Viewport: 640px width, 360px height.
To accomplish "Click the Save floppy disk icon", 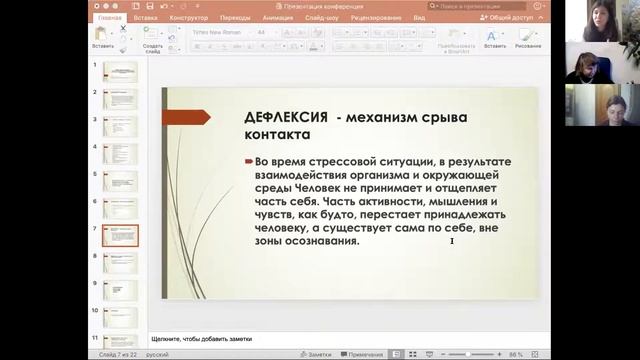I will (150, 6).
